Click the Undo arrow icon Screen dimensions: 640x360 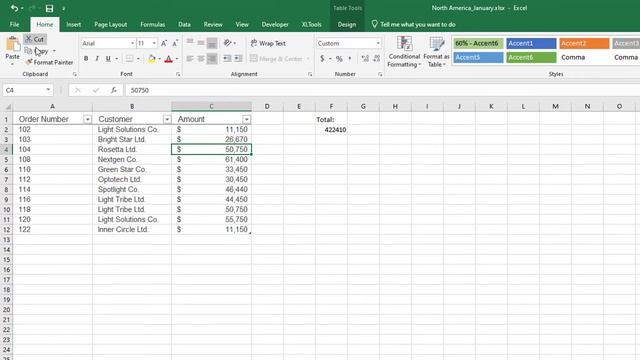(x=14, y=8)
